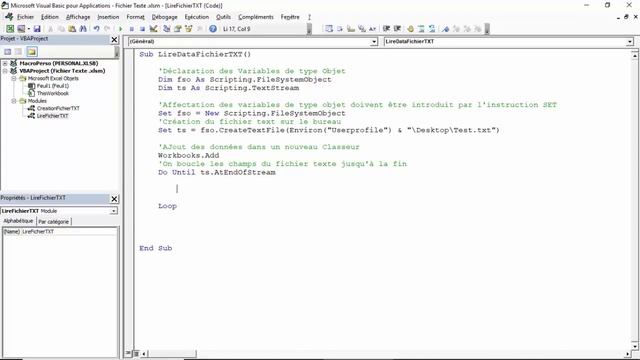Click Complete Word icon in Edit toolbar
The image size is (640, 360).
pyautogui.click(x=372, y=29)
